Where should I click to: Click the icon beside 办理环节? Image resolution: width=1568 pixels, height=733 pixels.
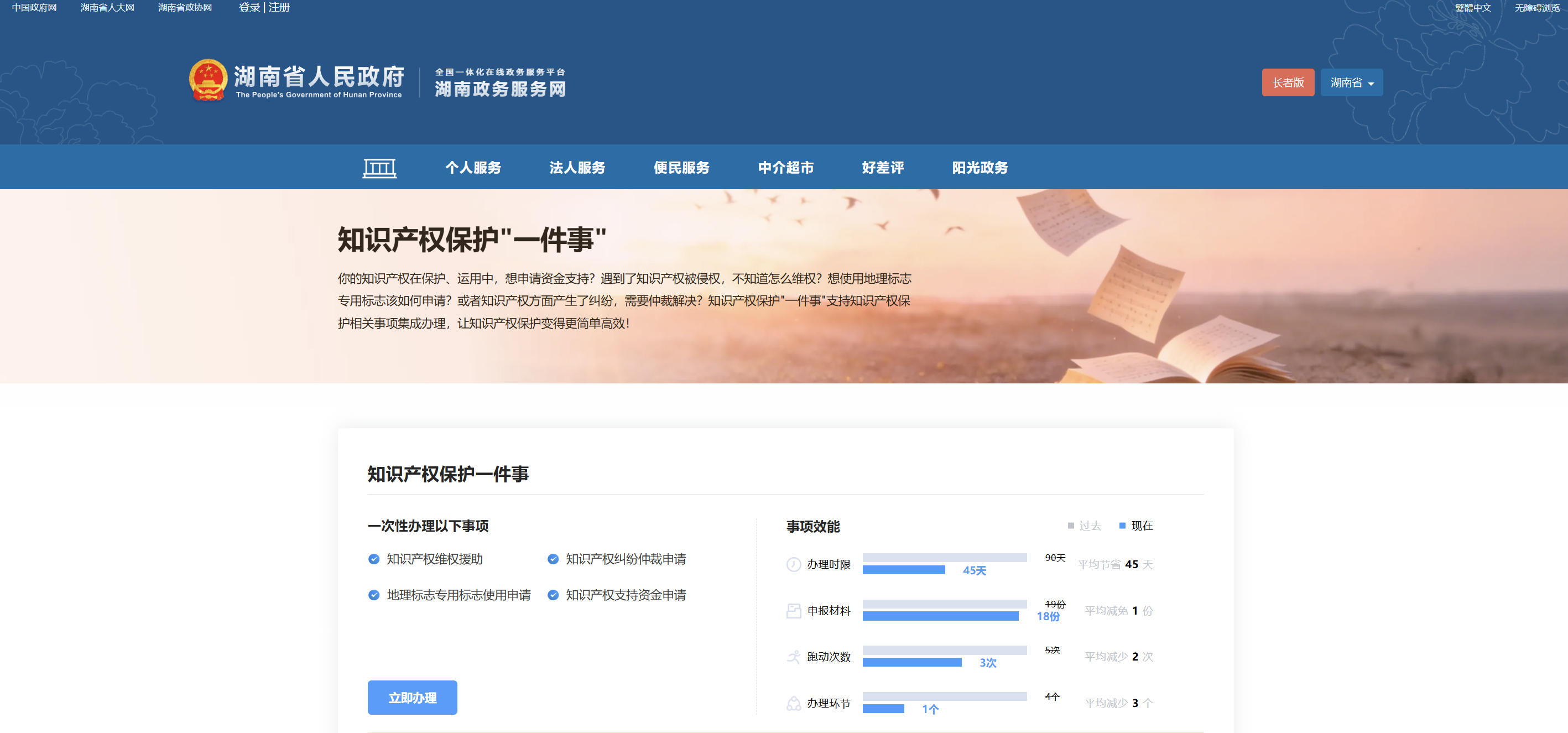pyautogui.click(x=794, y=703)
